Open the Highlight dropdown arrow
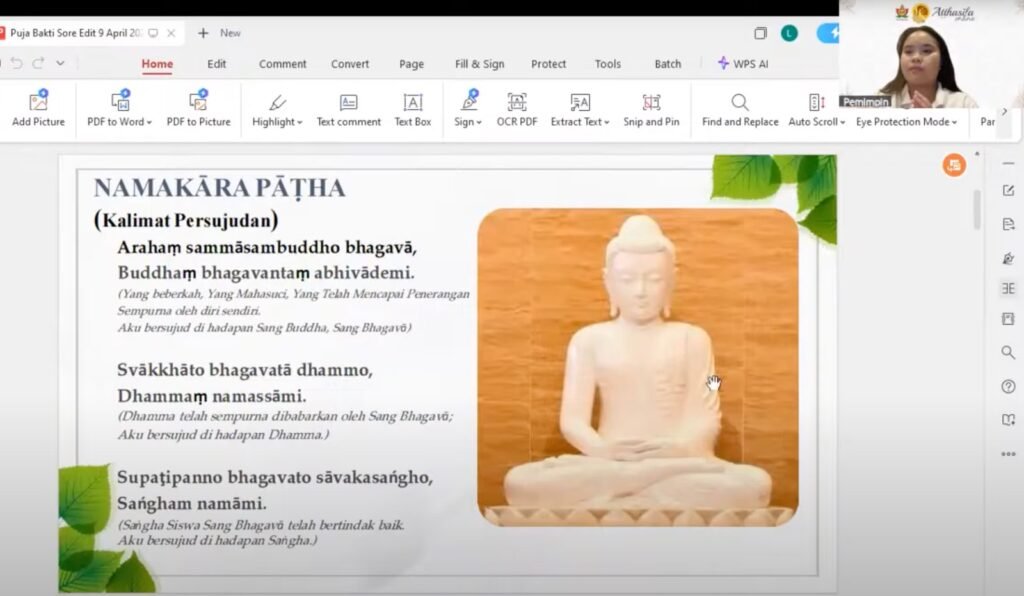The width and height of the screenshot is (1024, 596). (299, 123)
